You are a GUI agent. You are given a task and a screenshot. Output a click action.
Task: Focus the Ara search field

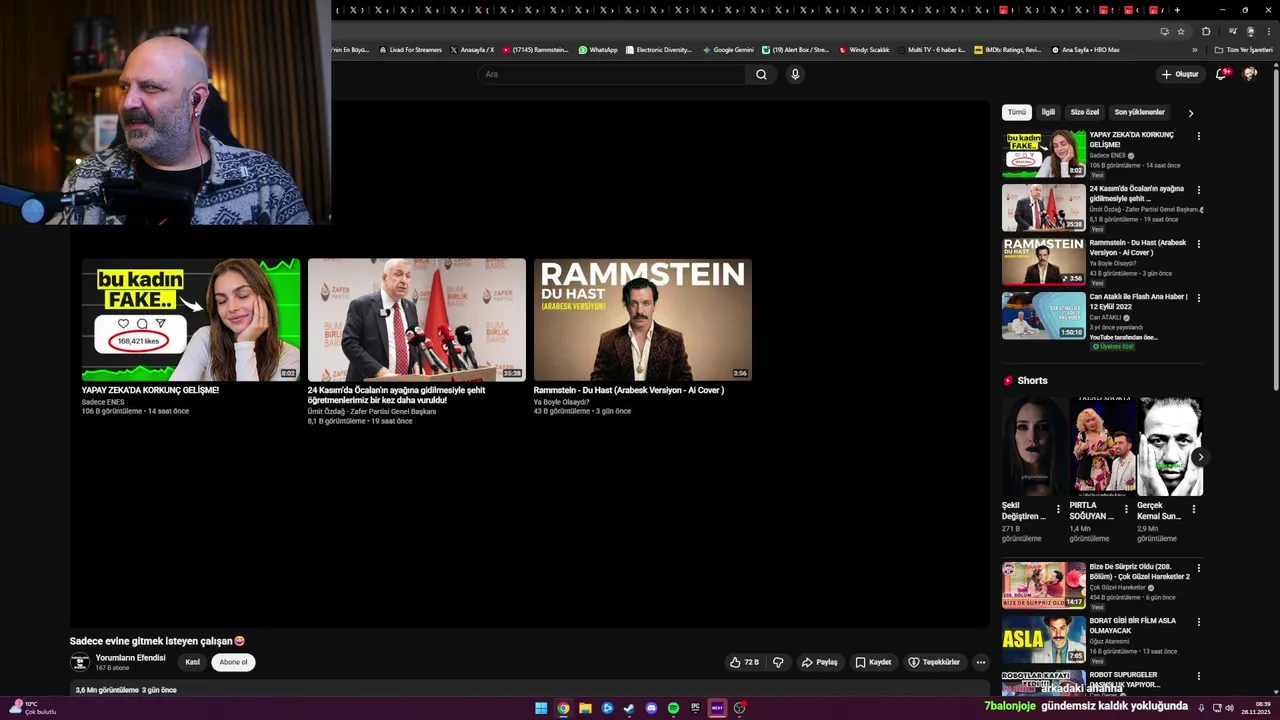(612, 74)
